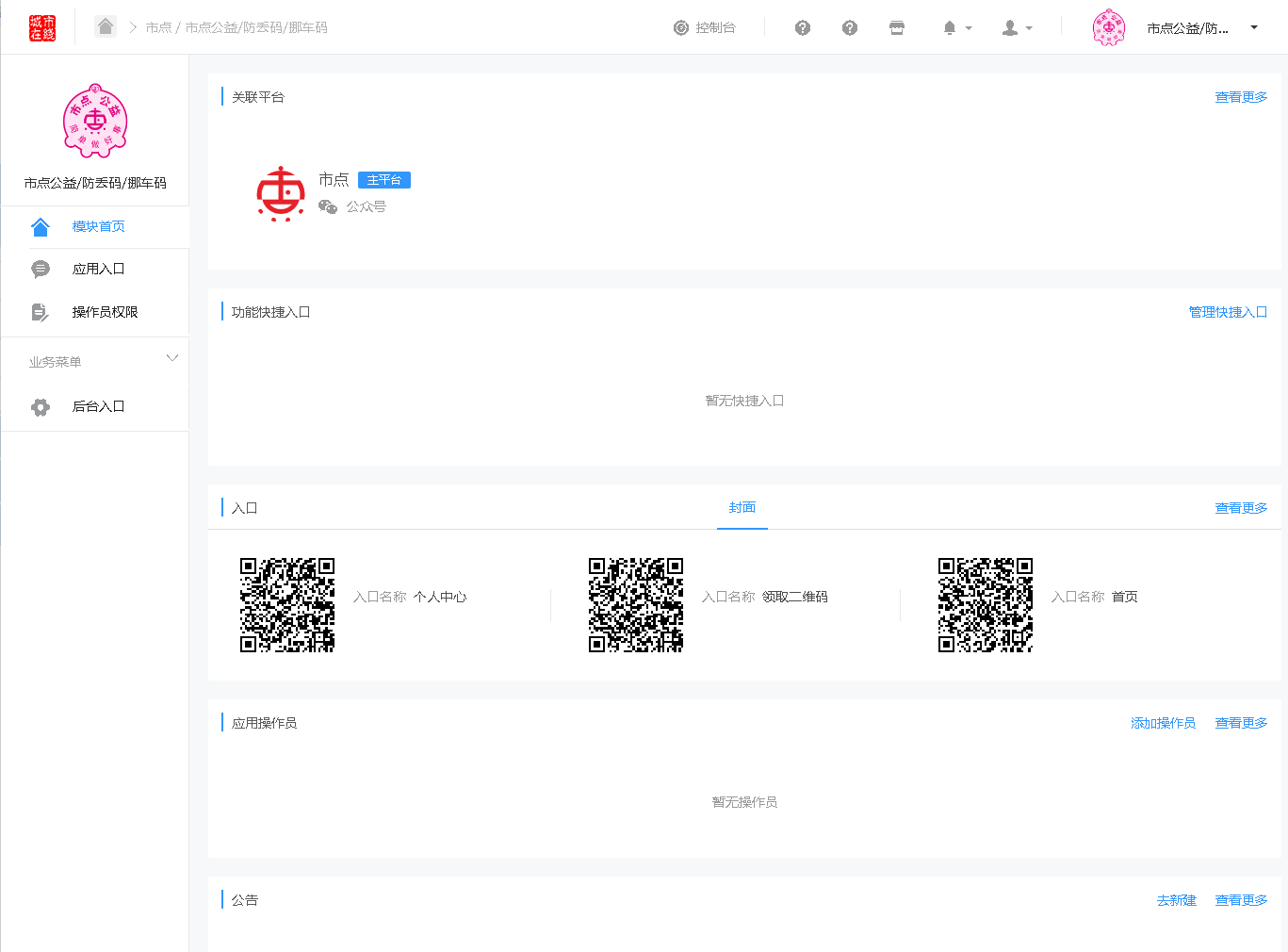This screenshot has height=952, width=1288.
Task: Click 查看更多 in 入口 section
Action: [x=1241, y=508]
